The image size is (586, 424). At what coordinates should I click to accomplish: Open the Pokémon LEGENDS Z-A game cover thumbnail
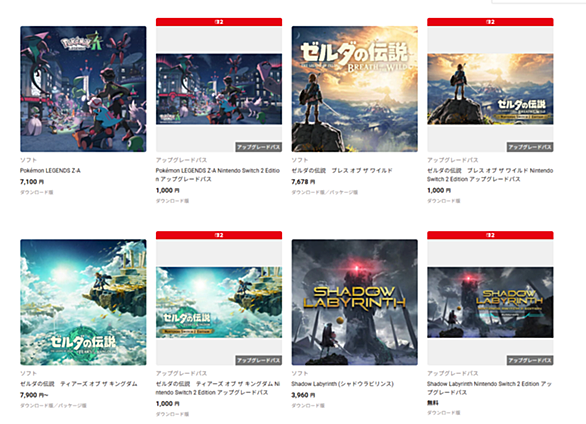point(83,89)
